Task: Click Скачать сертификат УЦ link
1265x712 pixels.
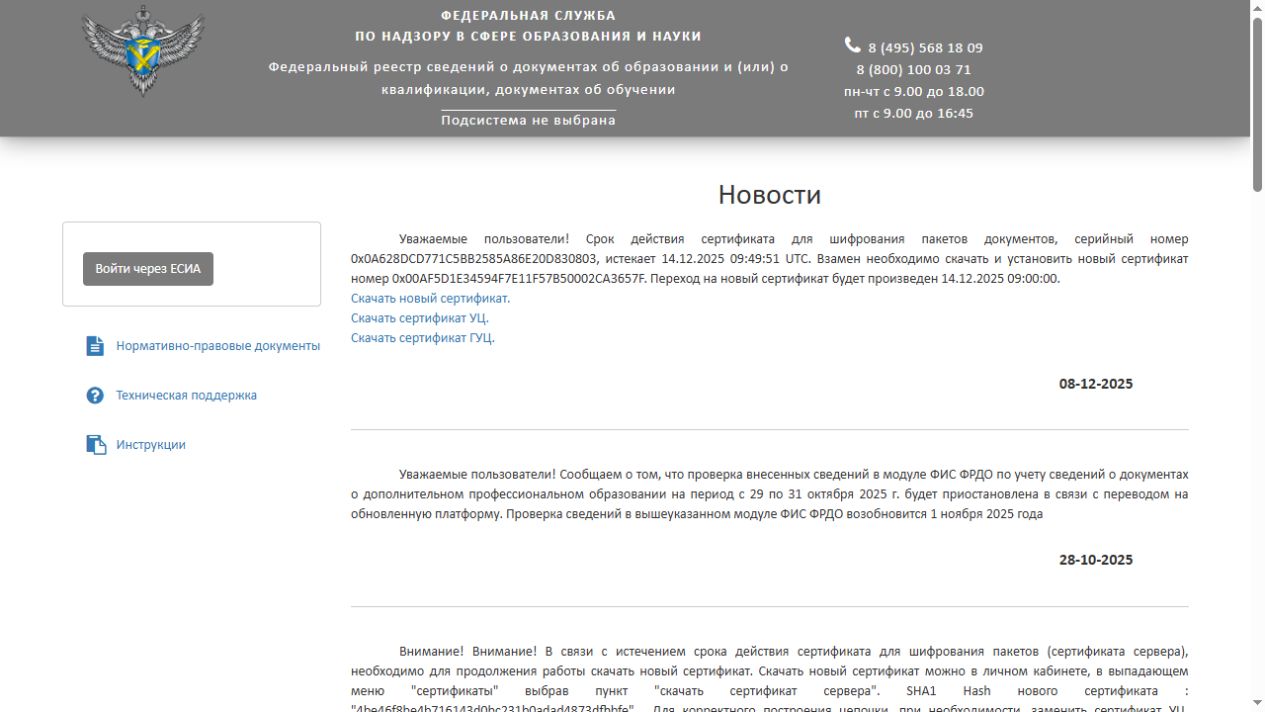Action: tap(420, 318)
